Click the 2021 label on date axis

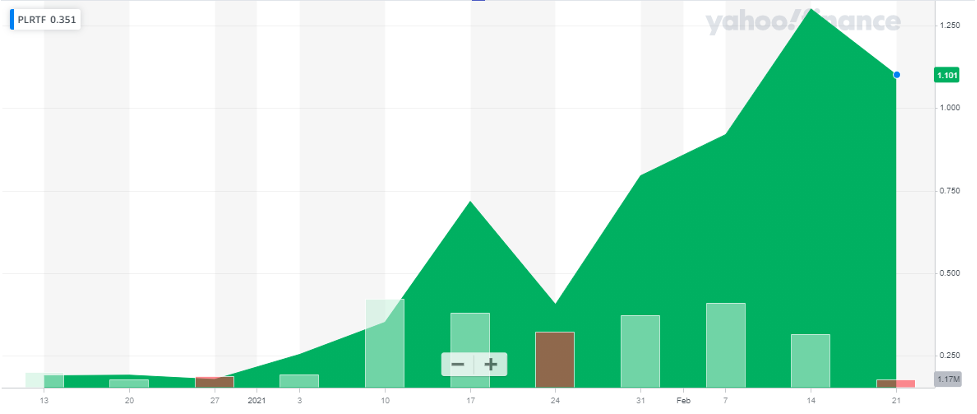257,400
